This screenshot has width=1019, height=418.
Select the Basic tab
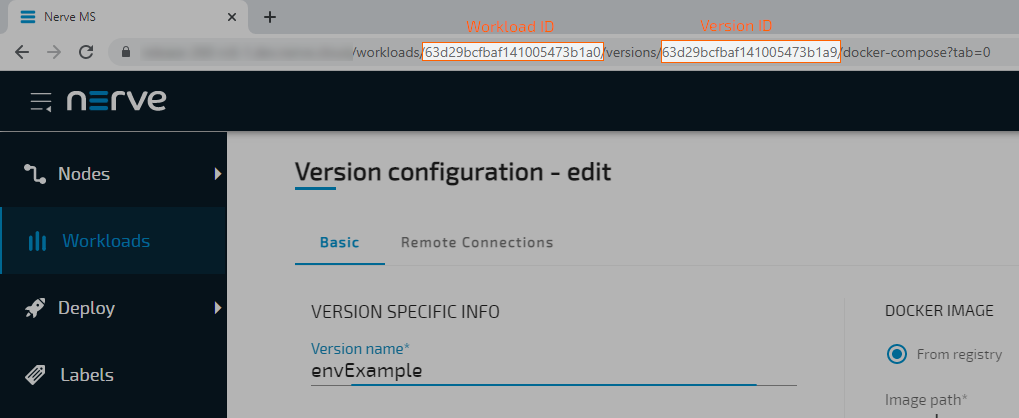(x=339, y=242)
